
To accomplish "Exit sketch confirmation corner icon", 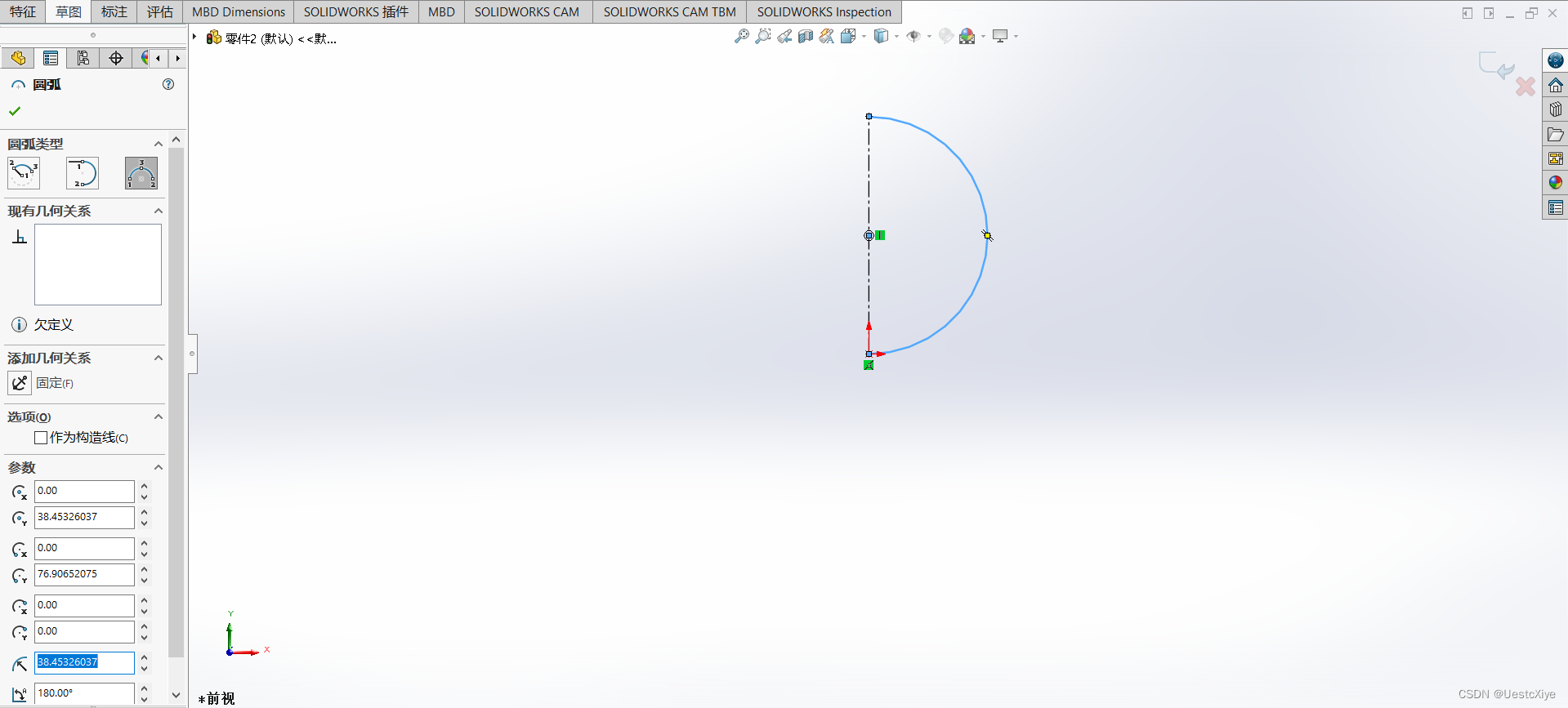I will [1495, 65].
